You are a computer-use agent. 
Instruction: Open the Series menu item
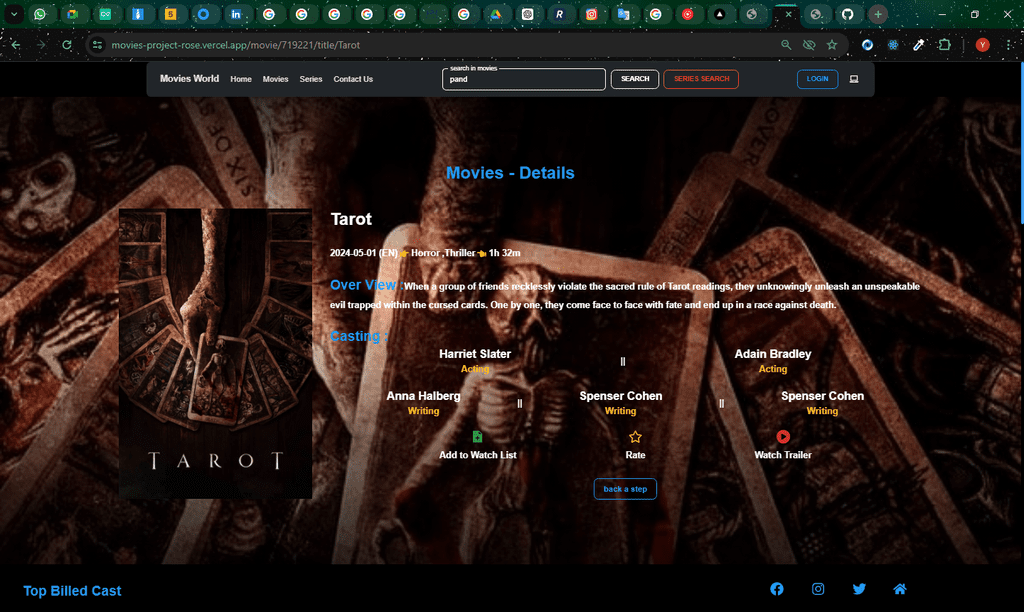pyautogui.click(x=311, y=79)
